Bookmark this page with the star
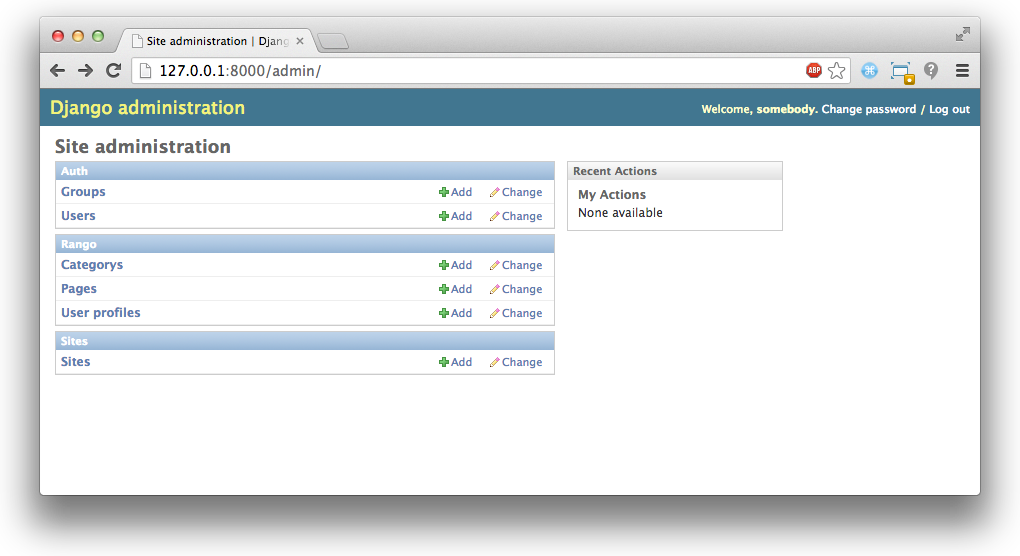1020x556 pixels. coord(837,70)
